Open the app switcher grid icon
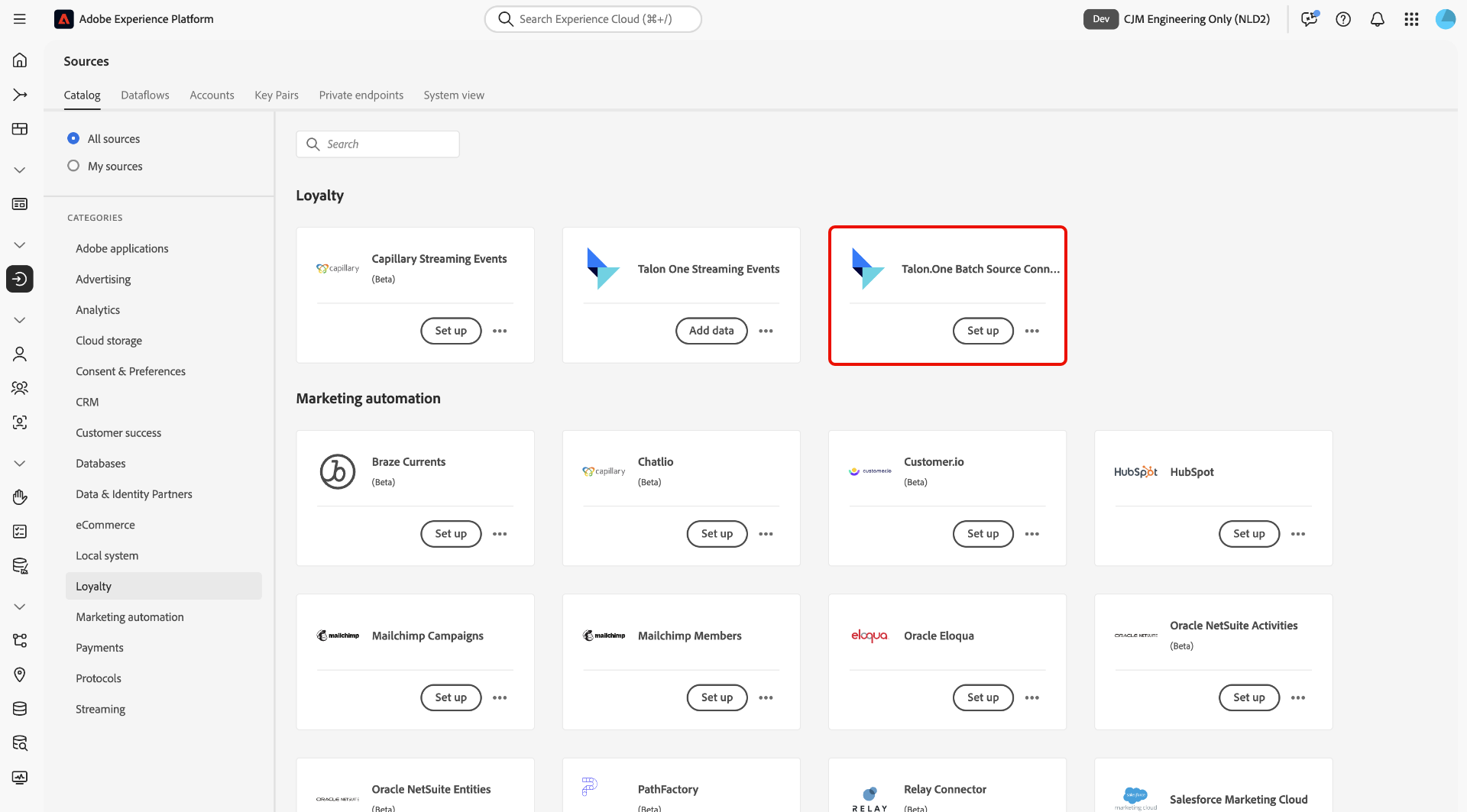This screenshot has height=812, width=1467. coord(1411,19)
